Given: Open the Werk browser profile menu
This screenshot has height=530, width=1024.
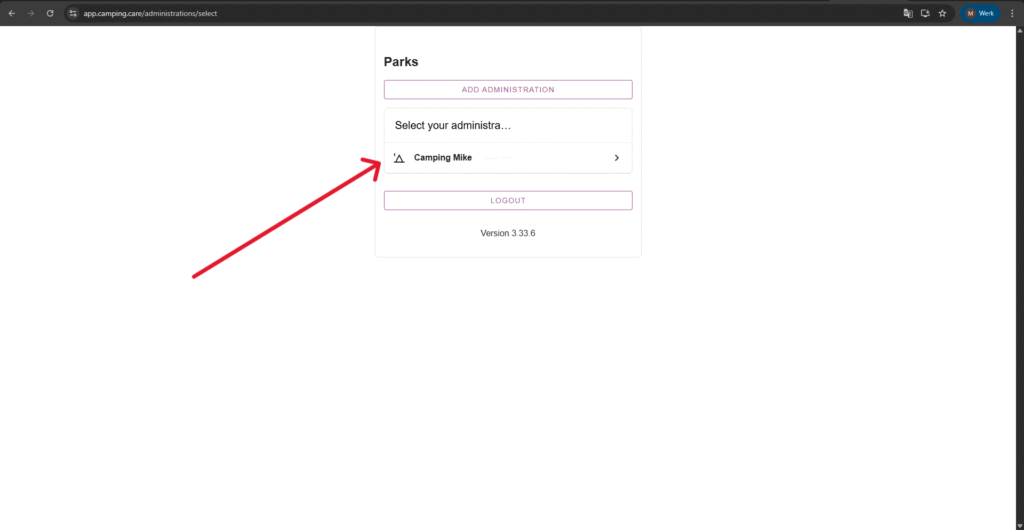Looking at the screenshot, I should (980, 13).
